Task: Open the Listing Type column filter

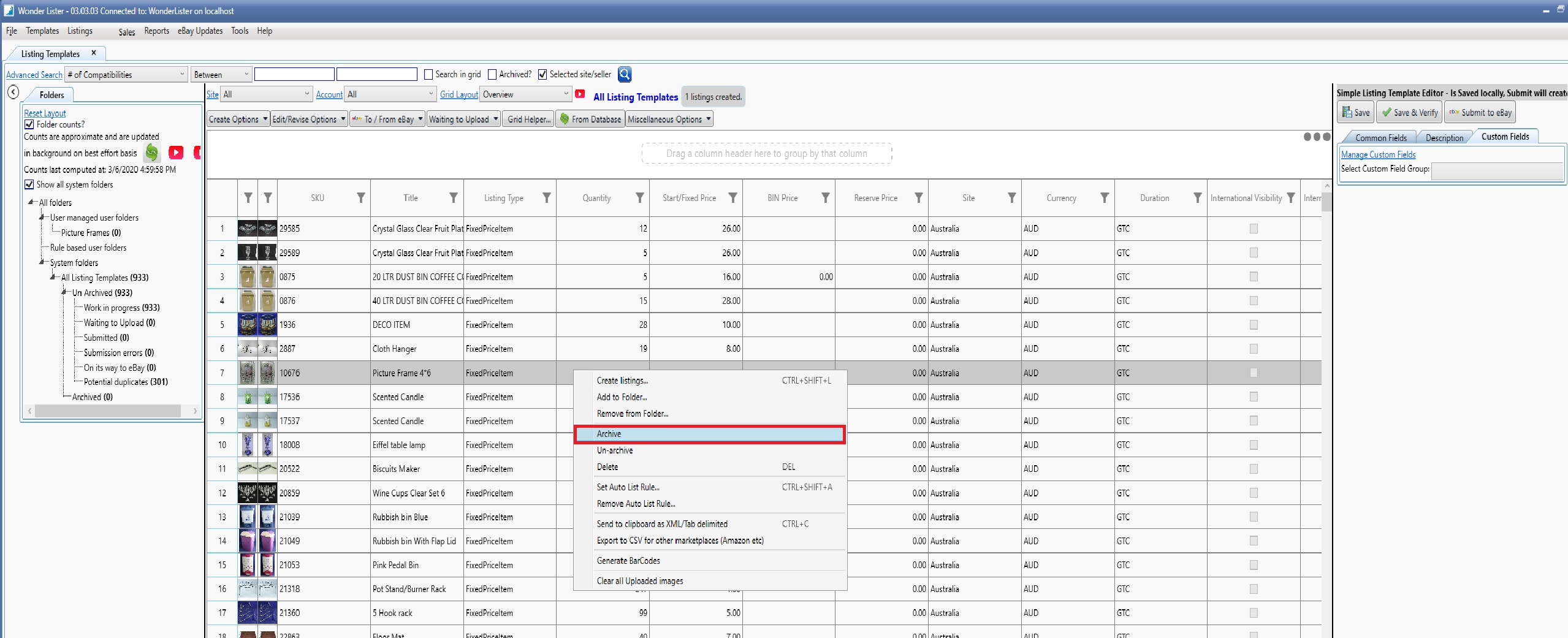Action: pos(546,197)
